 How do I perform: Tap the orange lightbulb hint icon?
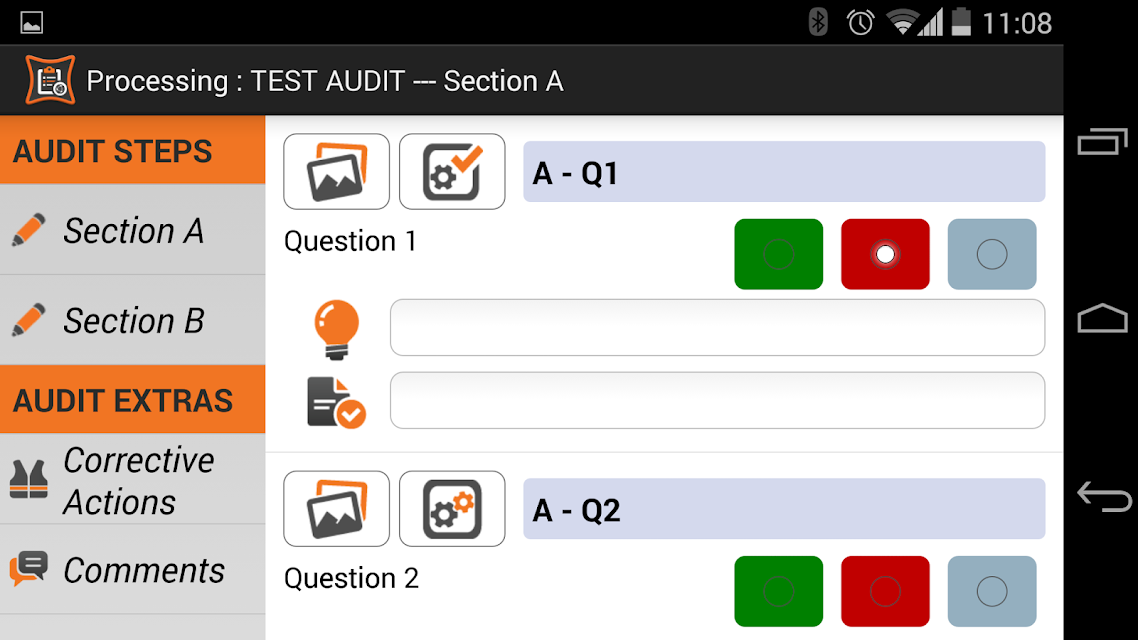(x=336, y=329)
